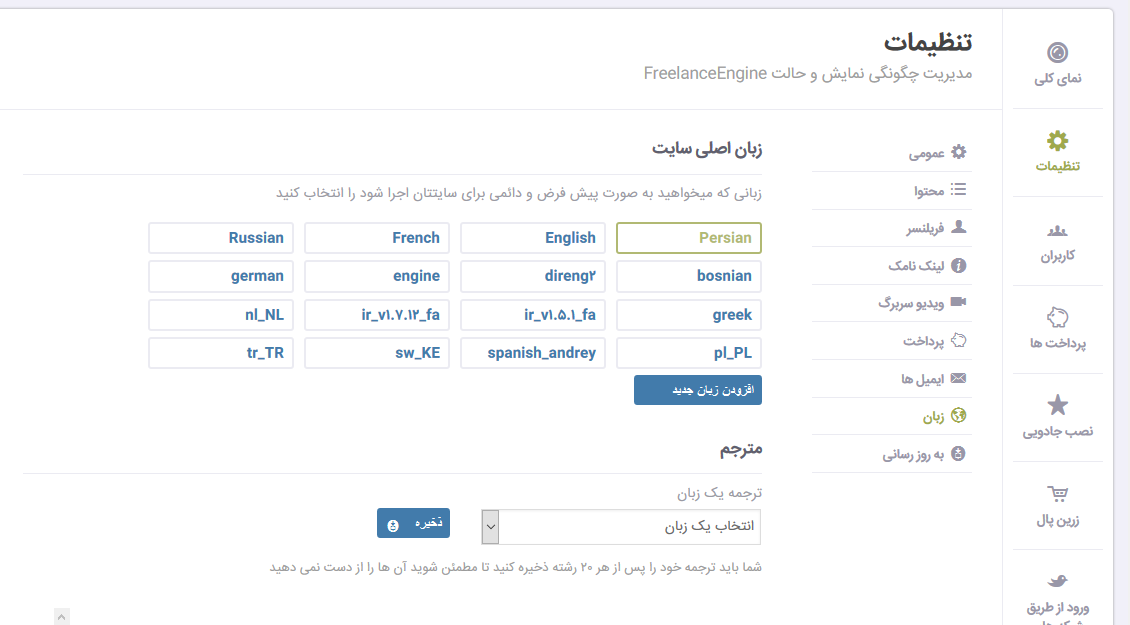Viewport: 1130px width, 625px height.
Task: Click the piggy bank icon beside پرداخت submenu
Action: 958,340
